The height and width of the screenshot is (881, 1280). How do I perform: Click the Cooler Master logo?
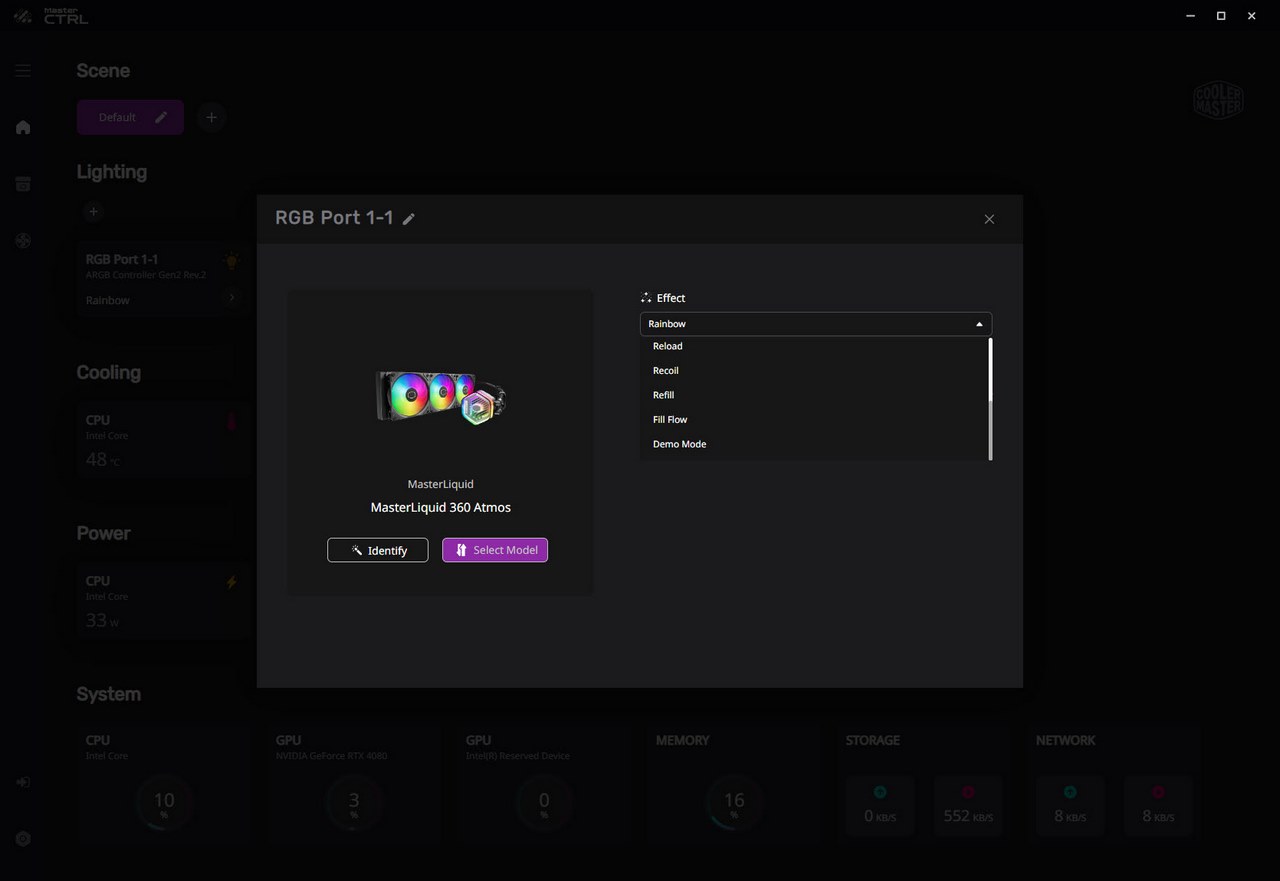(x=1218, y=100)
